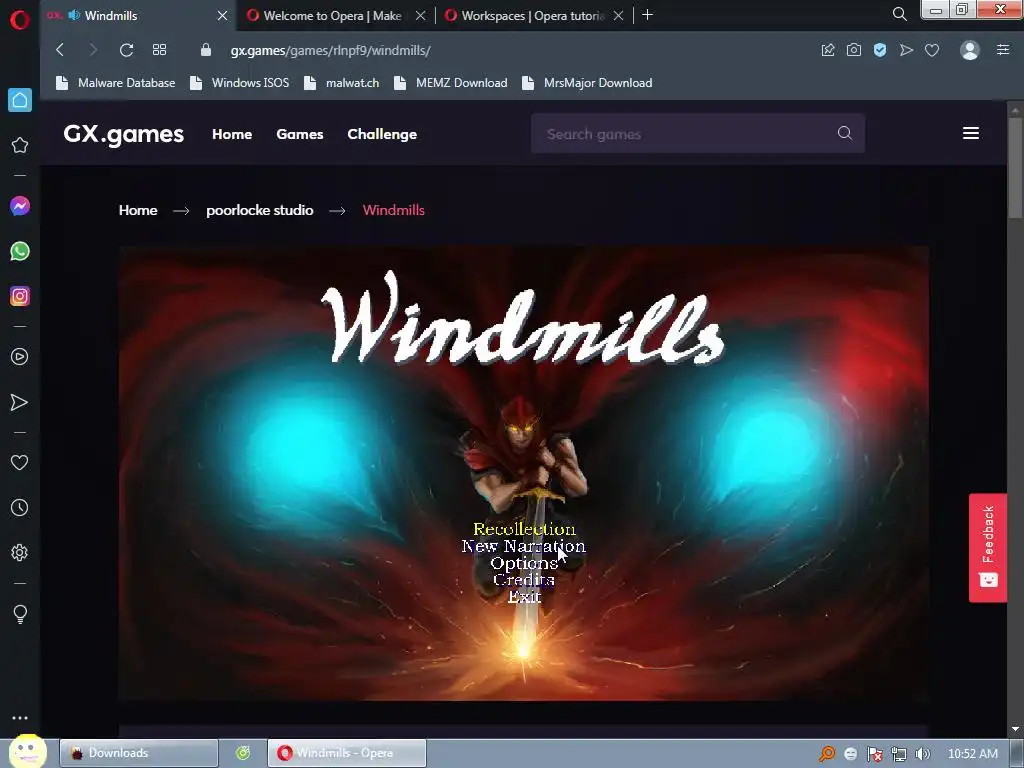Open the Opera sidebar home icon
This screenshot has height=768, width=1024.
point(20,100)
